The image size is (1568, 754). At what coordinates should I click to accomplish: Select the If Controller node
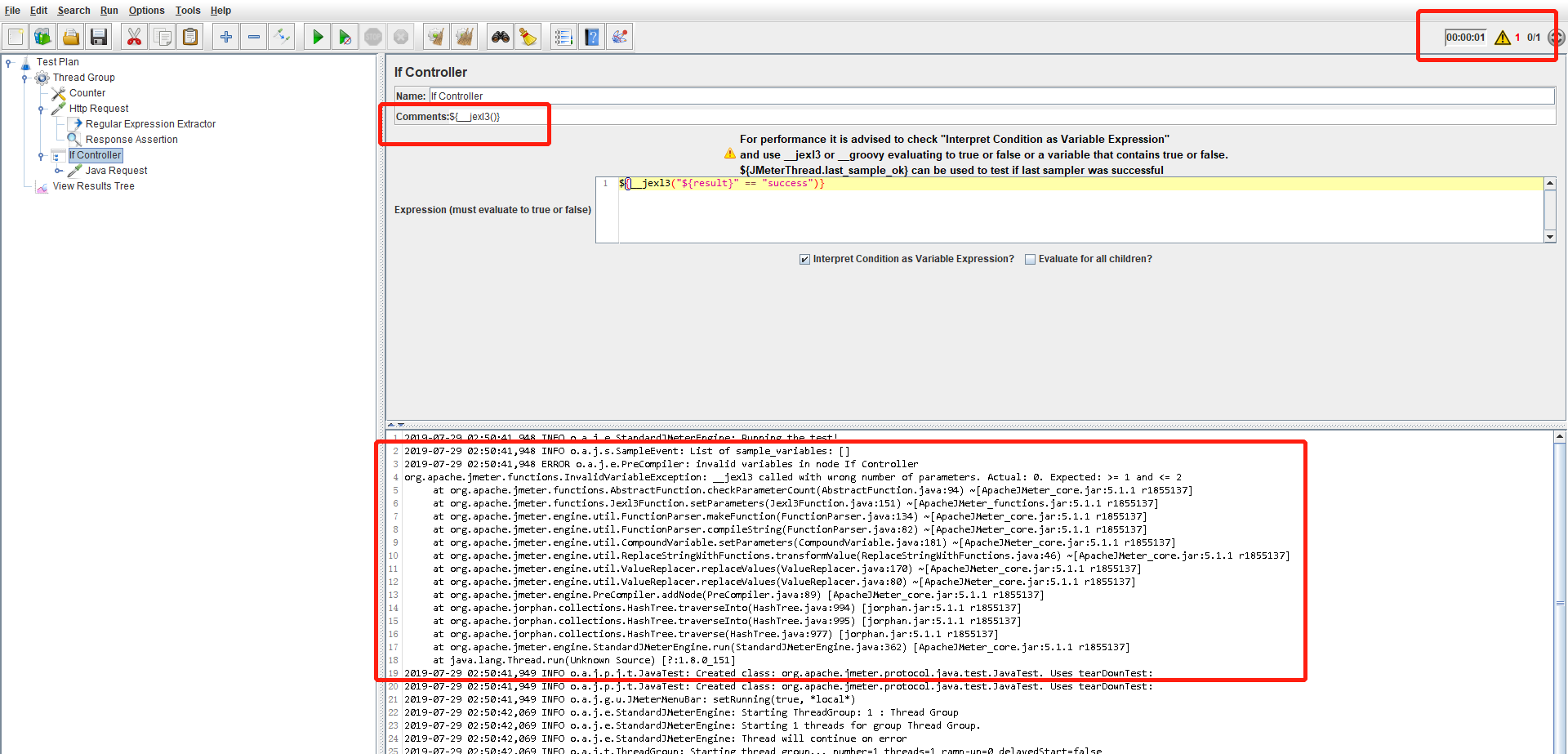coord(96,155)
